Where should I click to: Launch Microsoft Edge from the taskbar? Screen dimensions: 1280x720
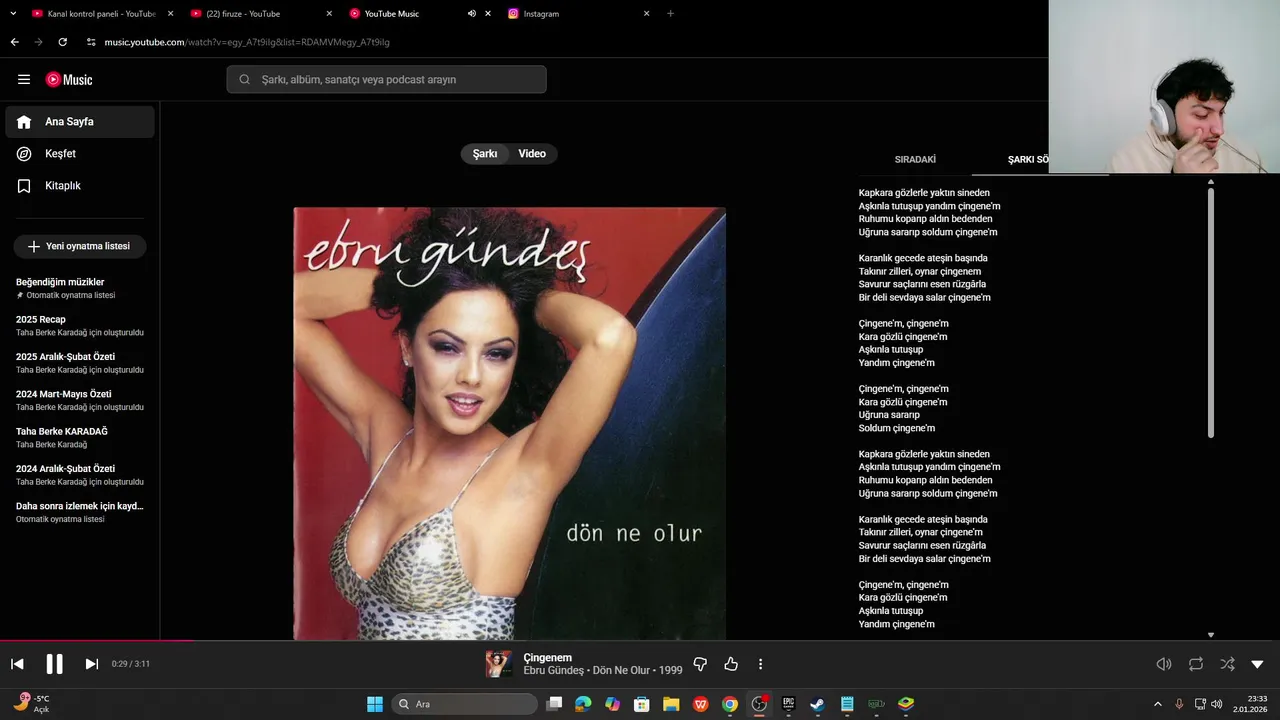(x=583, y=704)
